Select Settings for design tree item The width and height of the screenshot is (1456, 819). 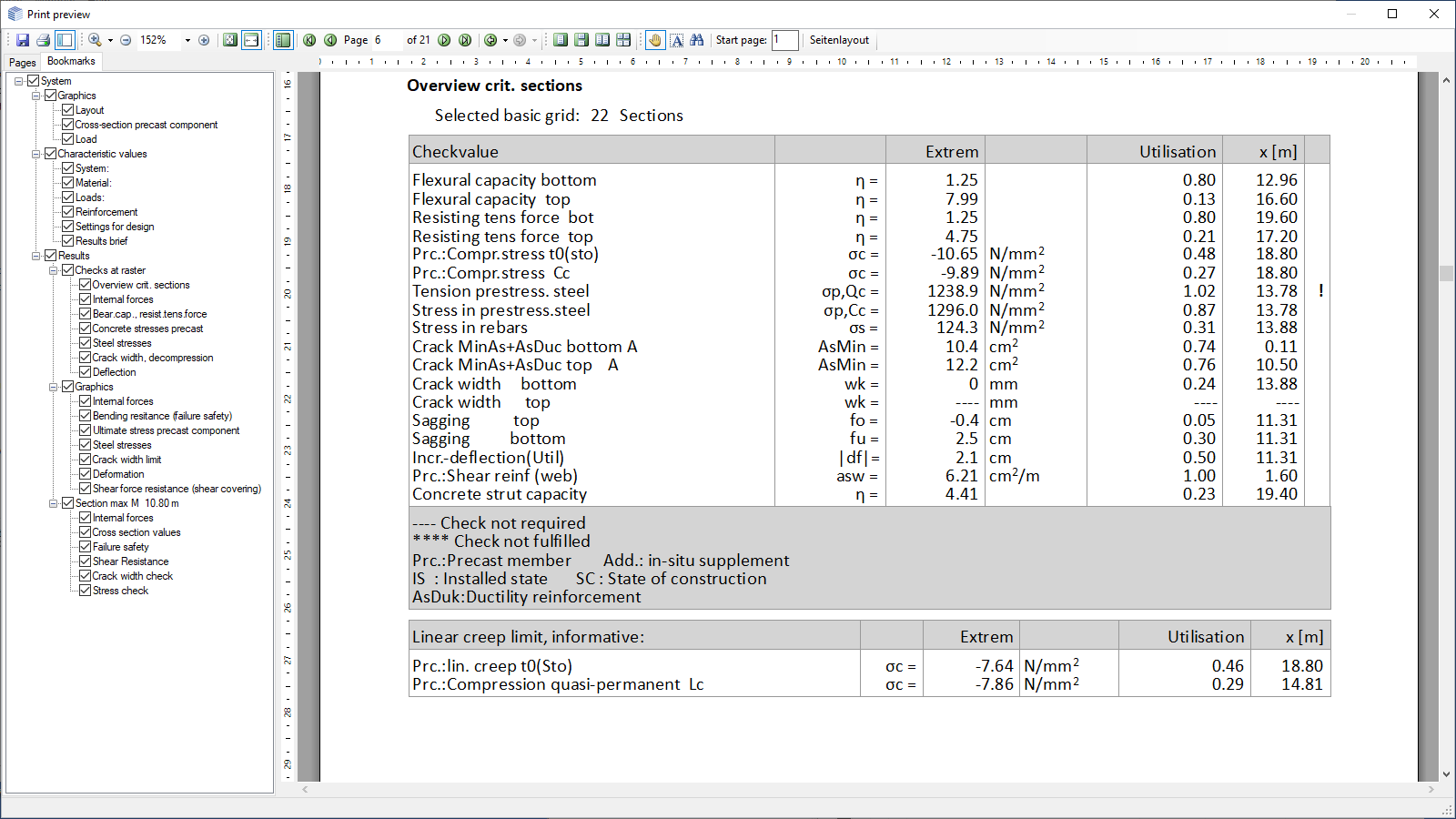115,227
